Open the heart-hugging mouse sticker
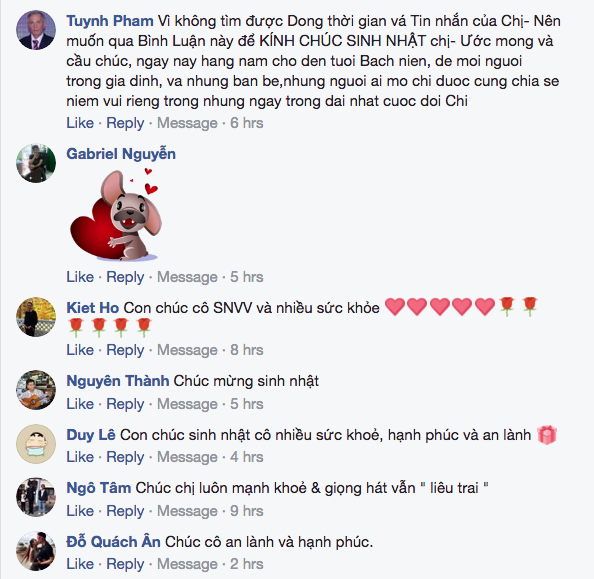This screenshot has width=594, height=579. coord(117,215)
